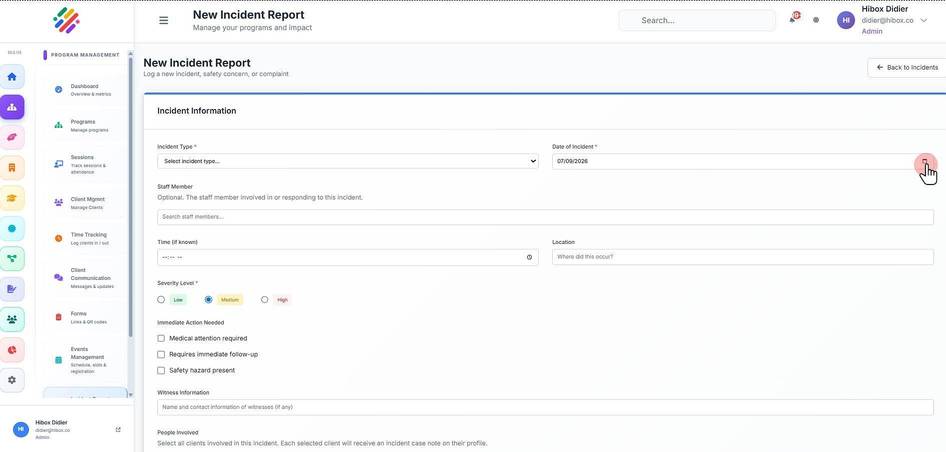The width and height of the screenshot is (946, 452).
Task: Click the Date of Incident field
Action: coord(743,161)
